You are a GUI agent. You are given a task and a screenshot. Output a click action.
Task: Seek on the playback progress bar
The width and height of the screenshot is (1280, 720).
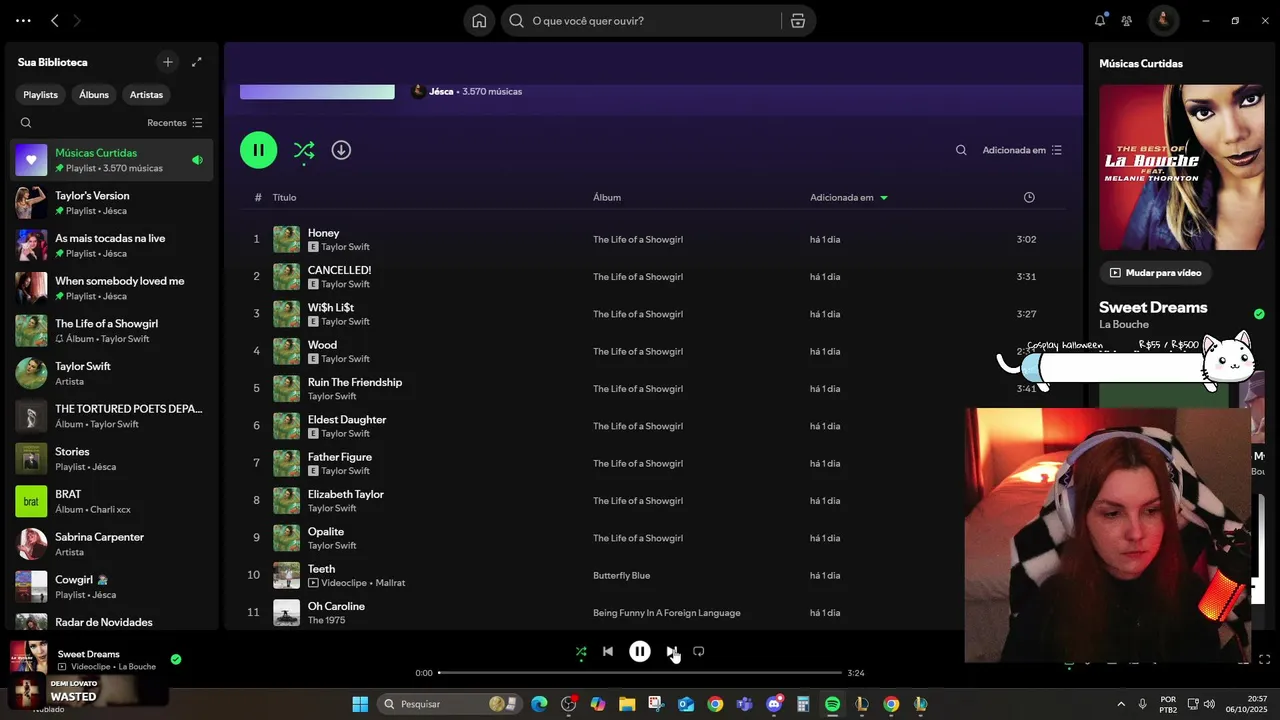pos(640,673)
